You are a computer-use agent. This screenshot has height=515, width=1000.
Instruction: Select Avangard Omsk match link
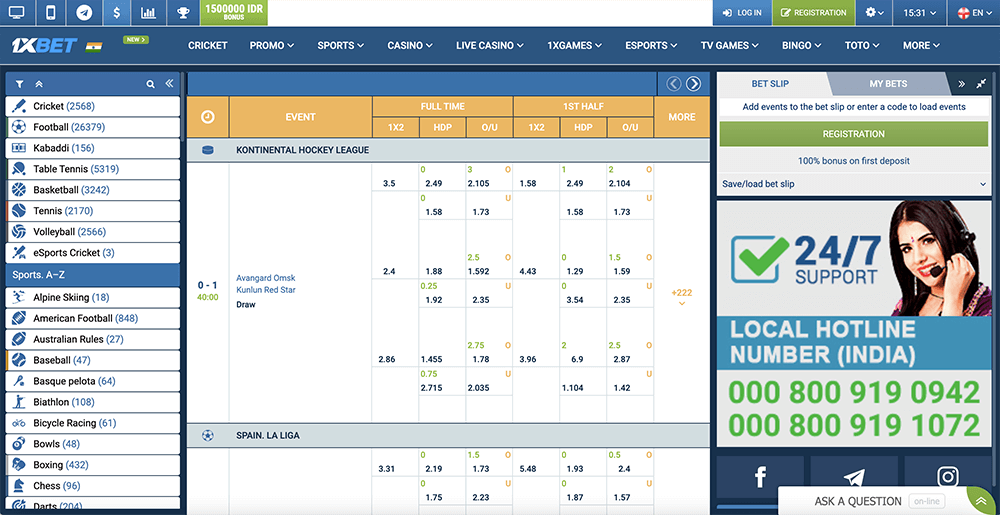pos(265,278)
